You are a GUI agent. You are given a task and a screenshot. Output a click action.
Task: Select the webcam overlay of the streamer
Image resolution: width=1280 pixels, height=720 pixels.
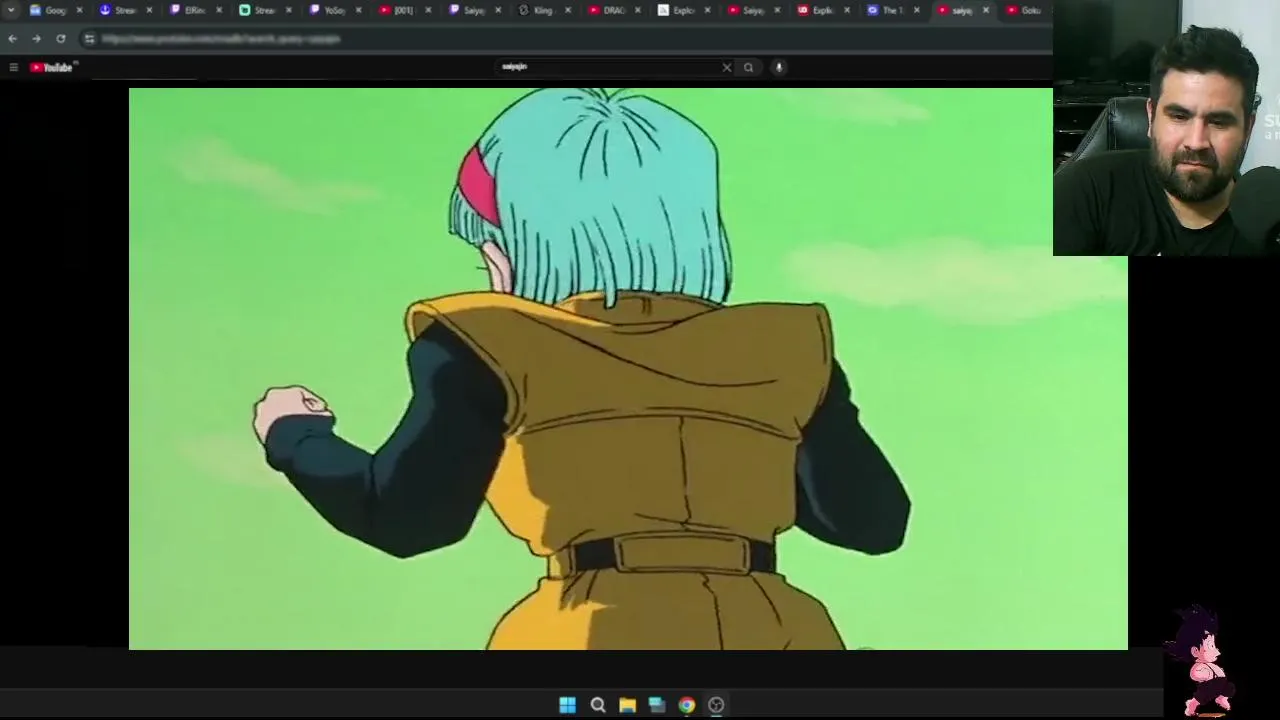coord(1166,128)
